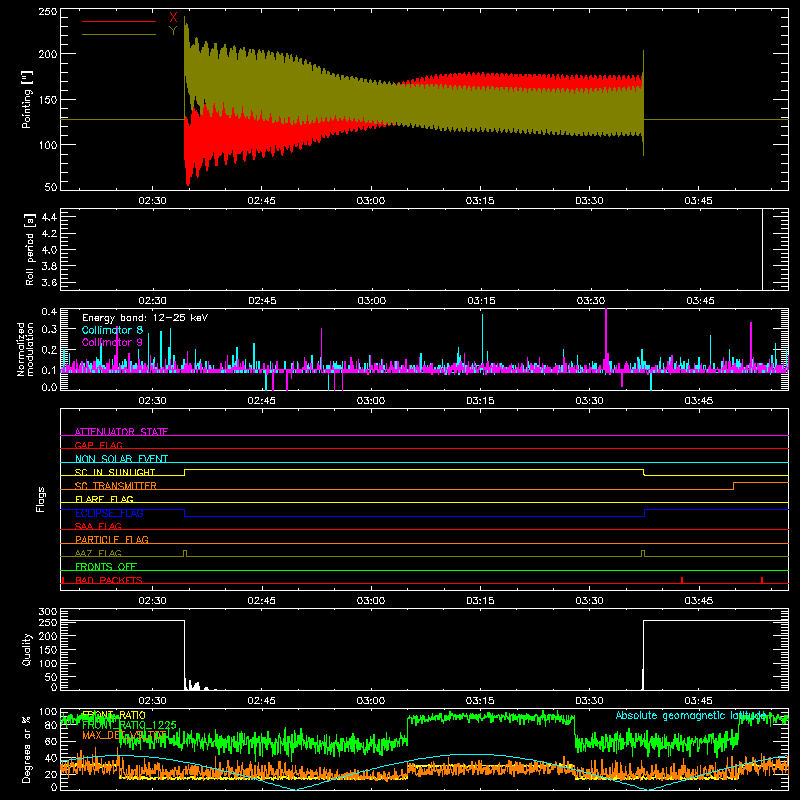Click the SAA_FLAG label
The width and height of the screenshot is (800, 800).
[98, 526]
